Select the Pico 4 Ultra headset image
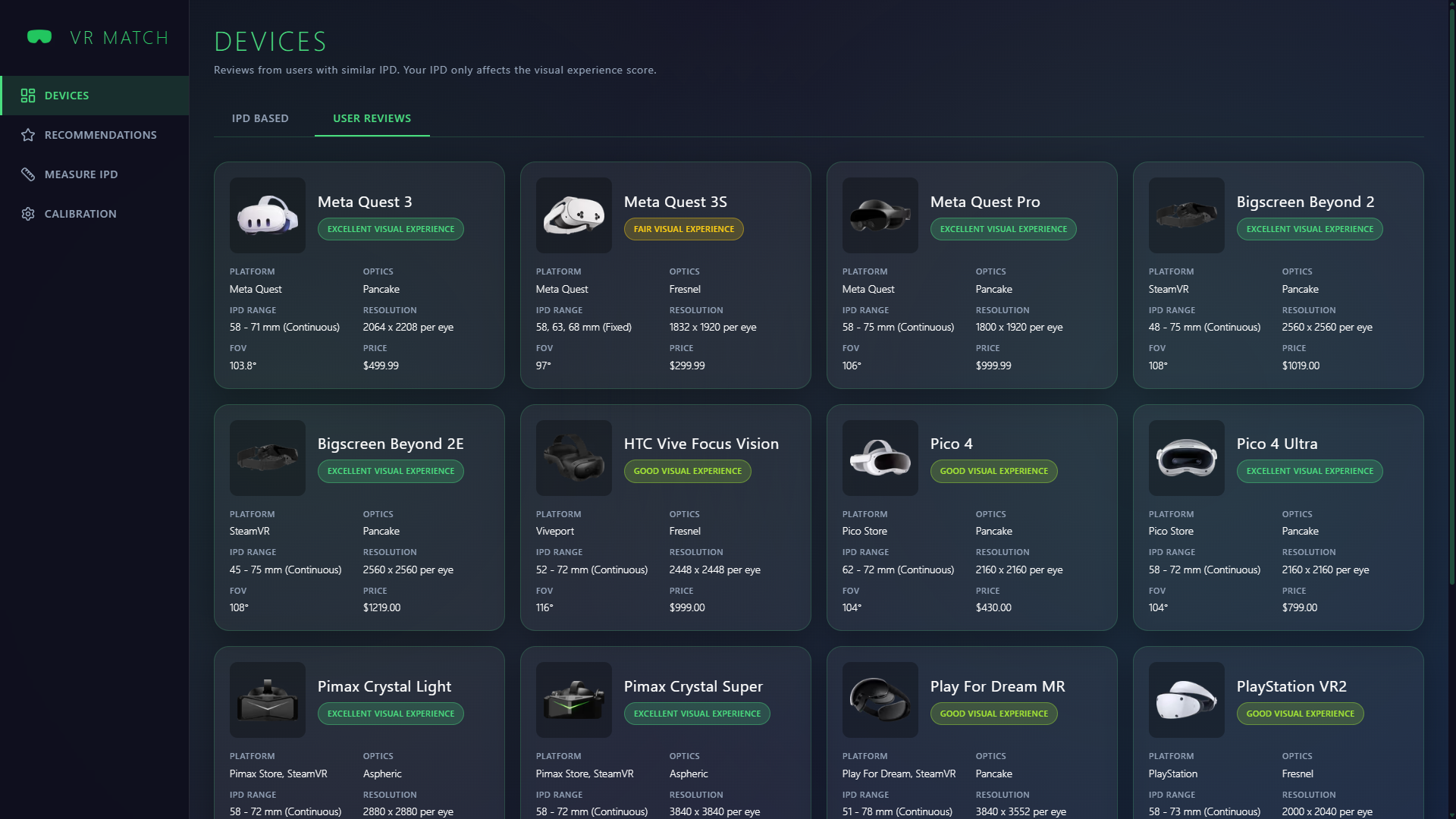The width and height of the screenshot is (1456, 819). point(1186,458)
